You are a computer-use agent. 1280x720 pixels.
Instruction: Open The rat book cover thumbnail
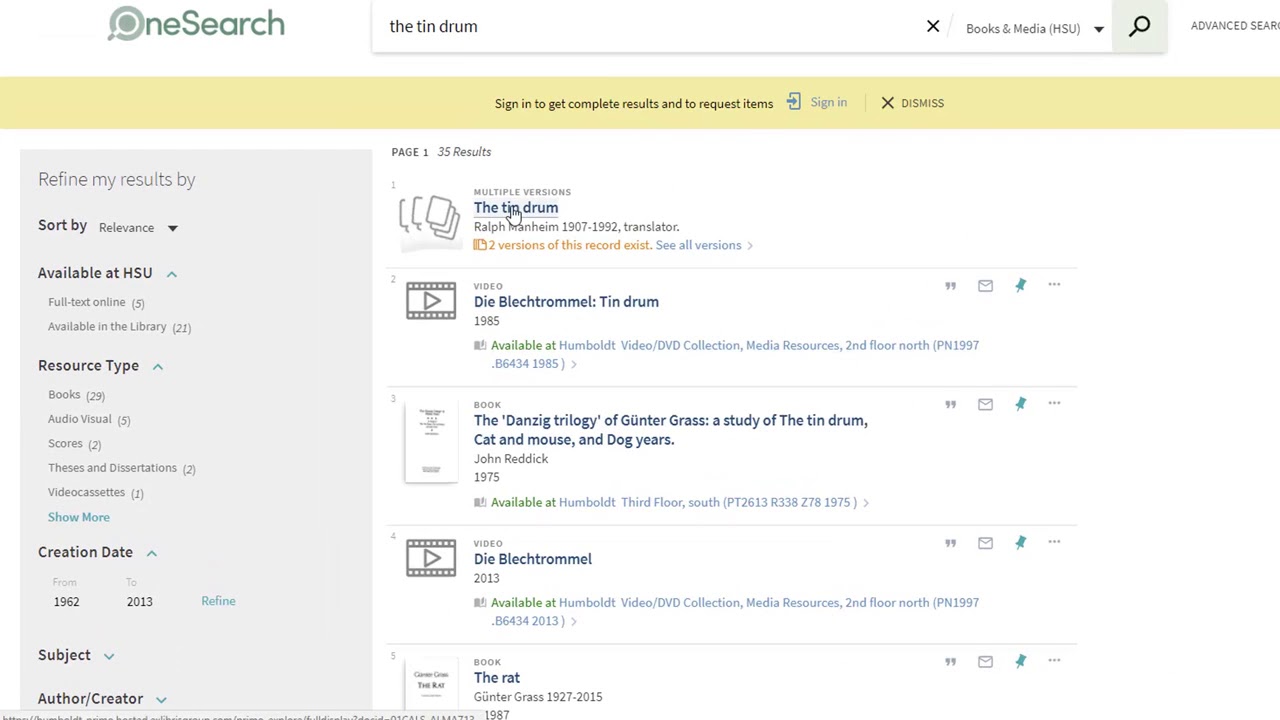coord(431,685)
